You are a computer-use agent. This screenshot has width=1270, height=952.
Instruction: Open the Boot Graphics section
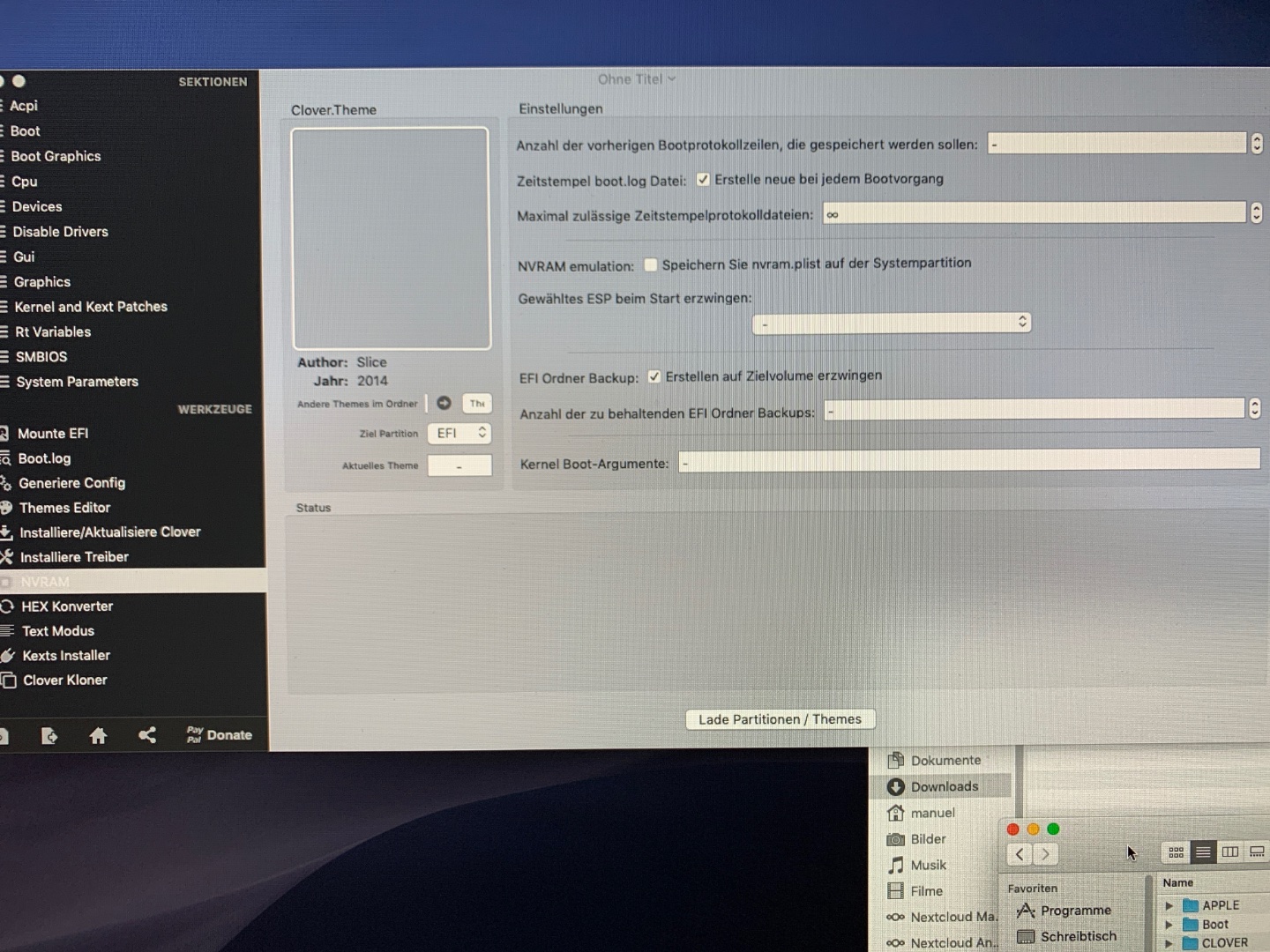[x=56, y=156]
